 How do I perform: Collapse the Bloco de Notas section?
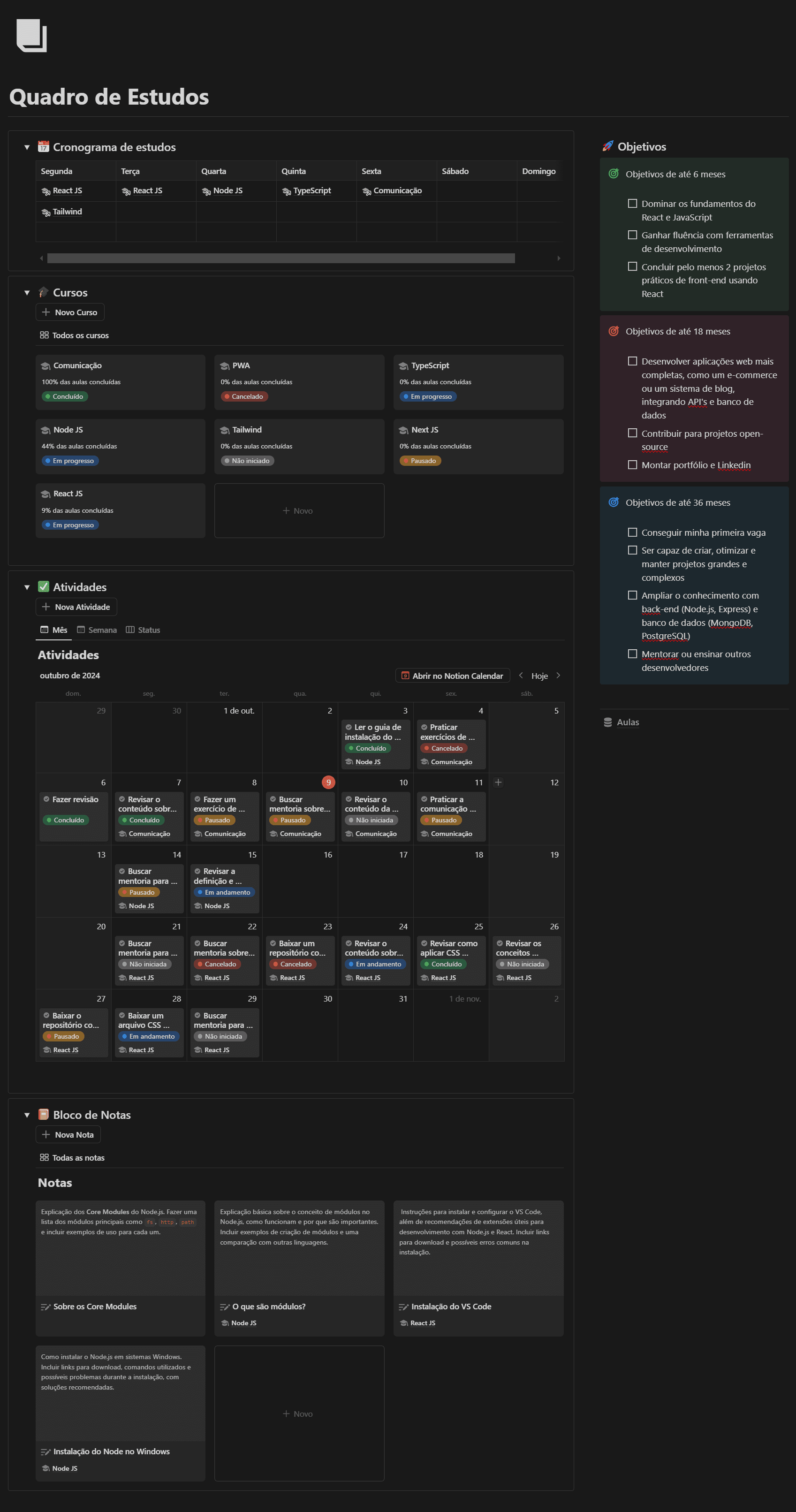(27, 1115)
